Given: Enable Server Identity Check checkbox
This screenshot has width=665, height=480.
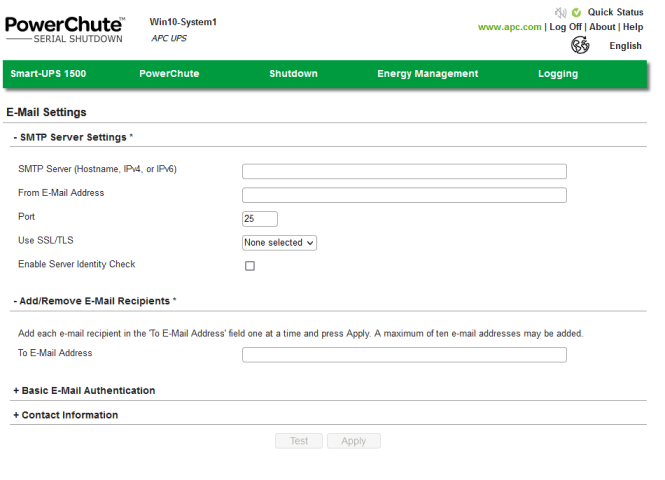Looking at the screenshot, I should pyautogui.click(x=250, y=266).
